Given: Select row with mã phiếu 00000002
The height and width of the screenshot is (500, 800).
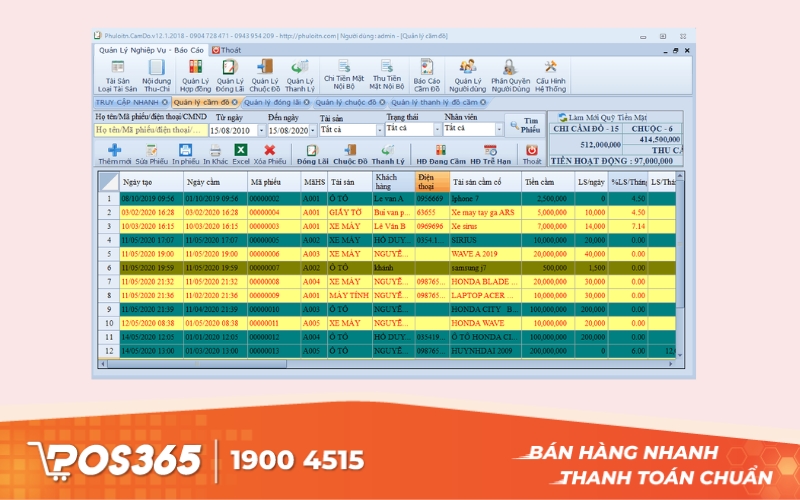Looking at the screenshot, I should (388, 198).
